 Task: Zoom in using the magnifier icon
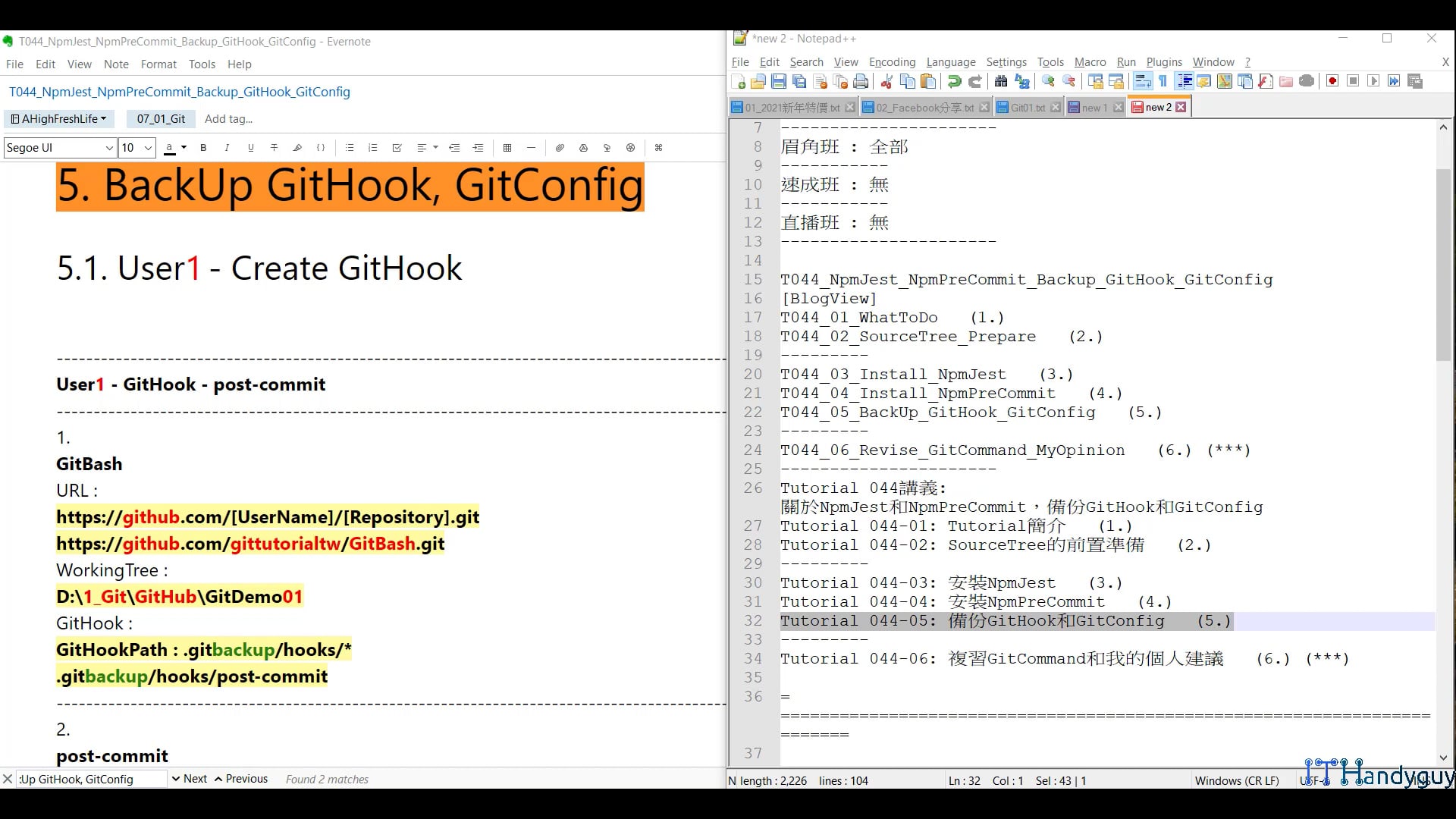click(x=1050, y=81)
